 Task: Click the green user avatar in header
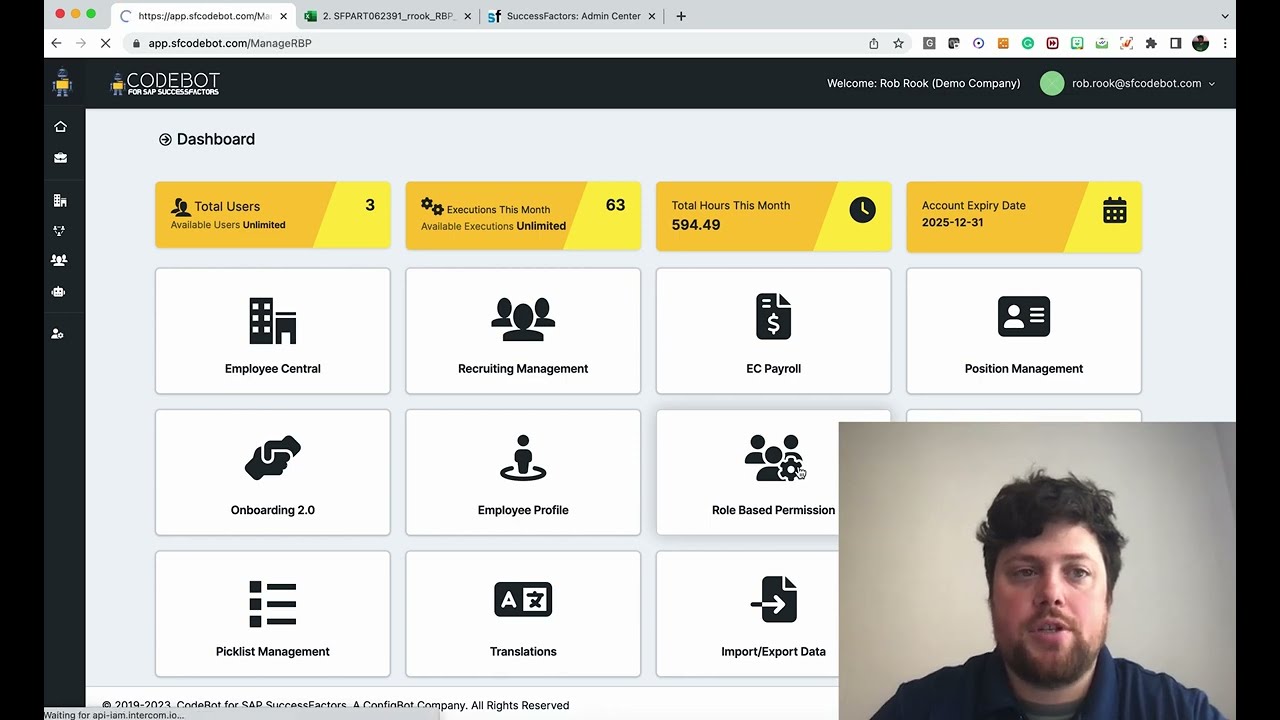(x=1052, y=83)
